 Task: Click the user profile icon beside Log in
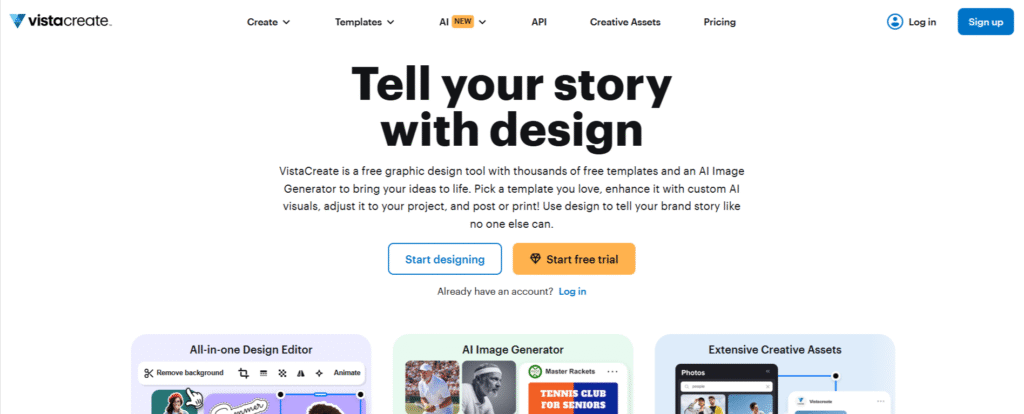tap(894, 22)
